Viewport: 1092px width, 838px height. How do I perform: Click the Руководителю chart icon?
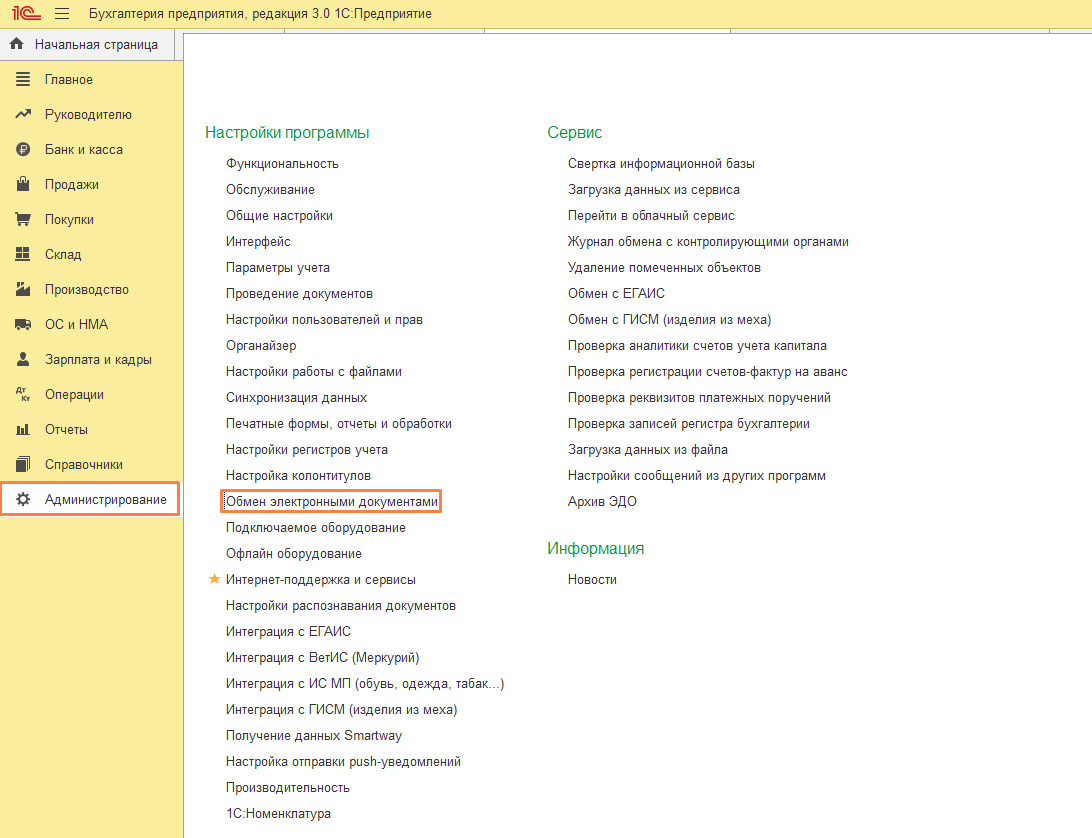(x=23, y=114)
